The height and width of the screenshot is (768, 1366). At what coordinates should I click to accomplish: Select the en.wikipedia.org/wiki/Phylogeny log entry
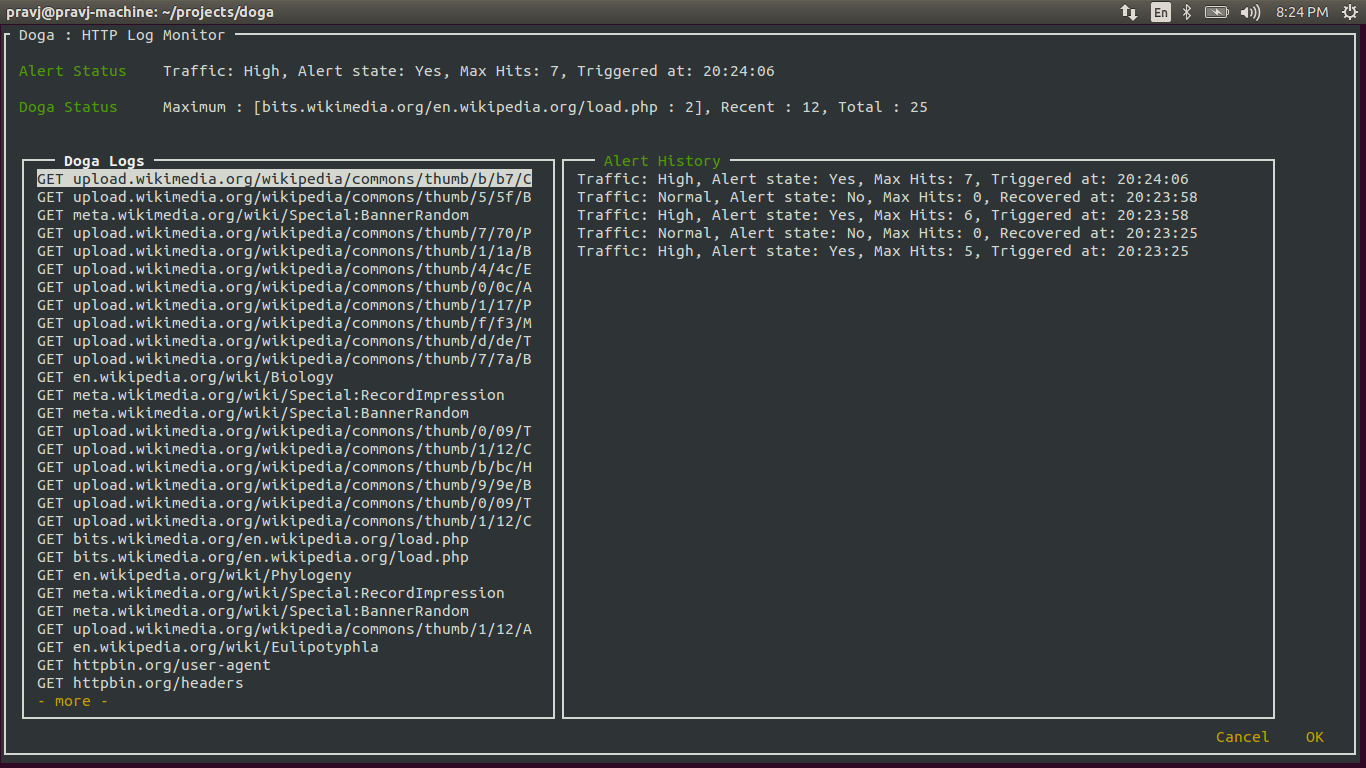coord(194,575)
